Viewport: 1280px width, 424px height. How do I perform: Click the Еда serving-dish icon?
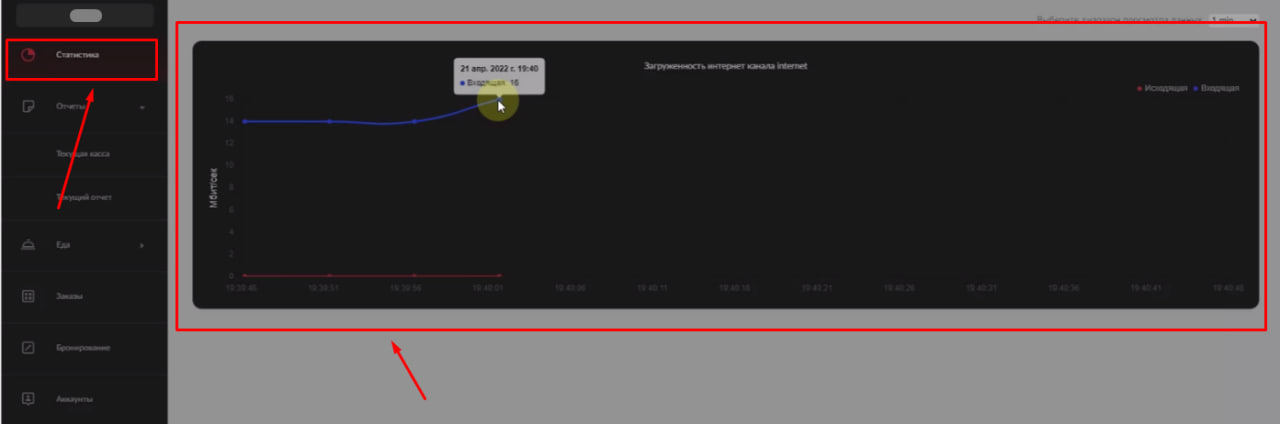pyautogui.click(x=28, y=244)
